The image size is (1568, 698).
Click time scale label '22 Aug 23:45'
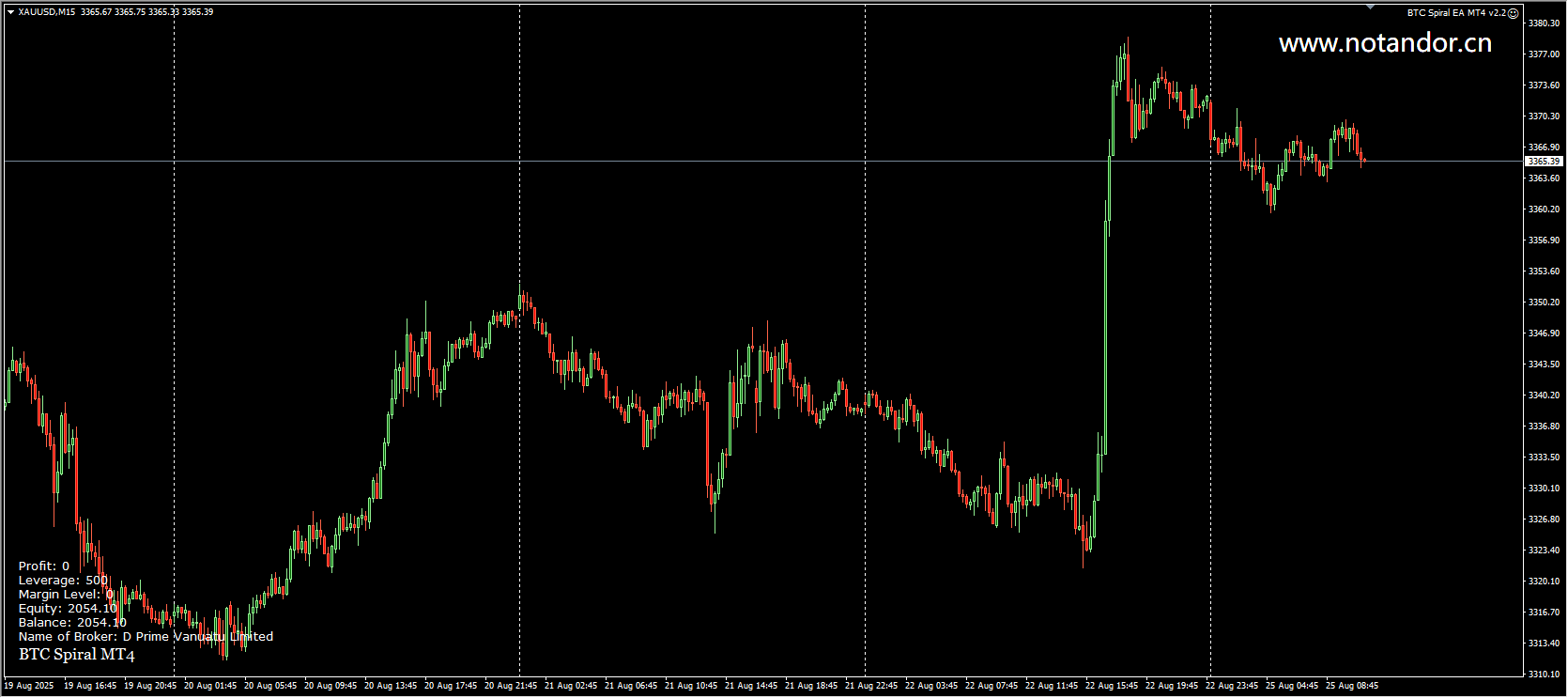tap(1232, 686)
